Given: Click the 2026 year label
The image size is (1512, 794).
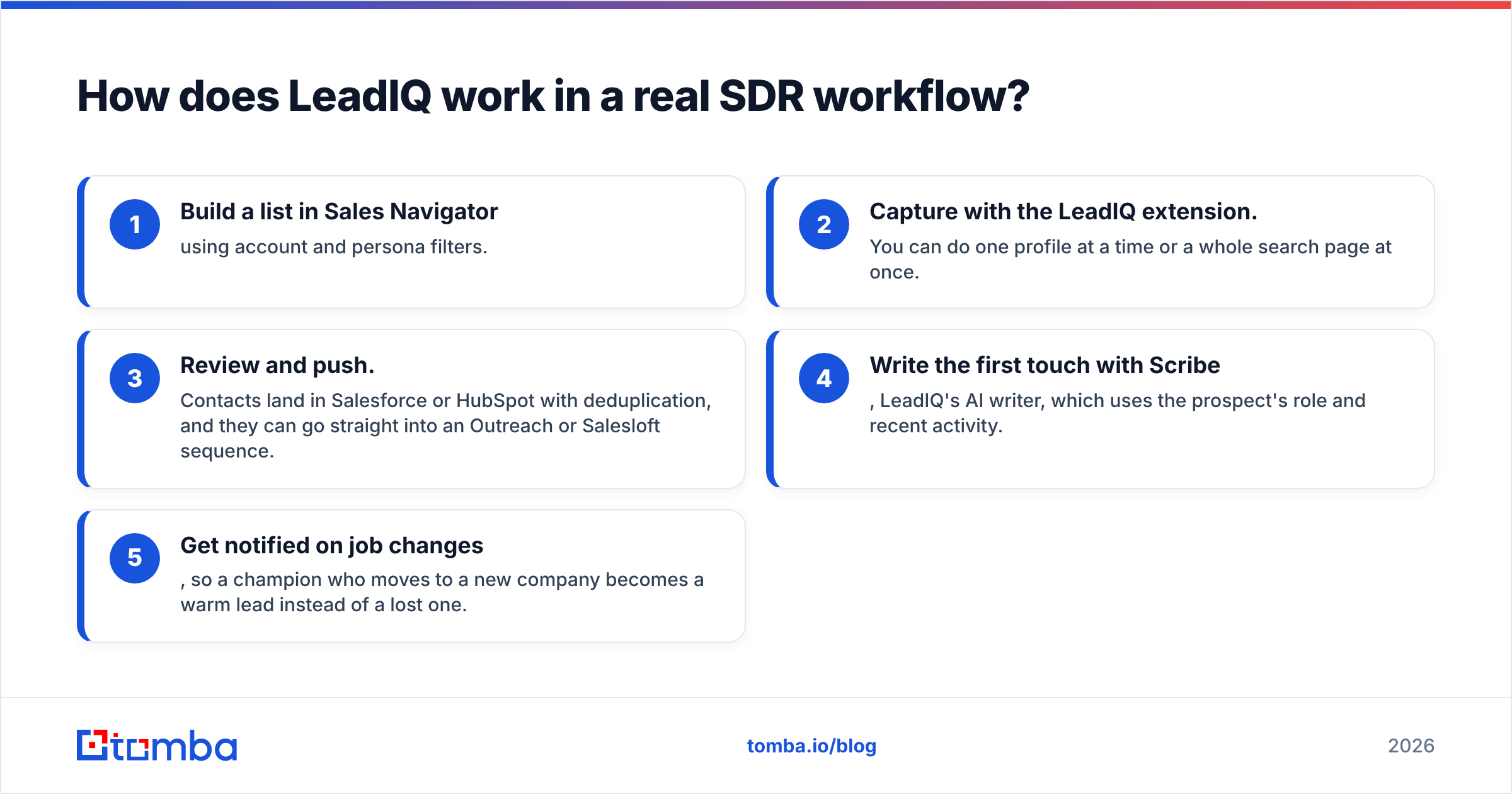Looking at the screenshot, I should click(1411, 746).
